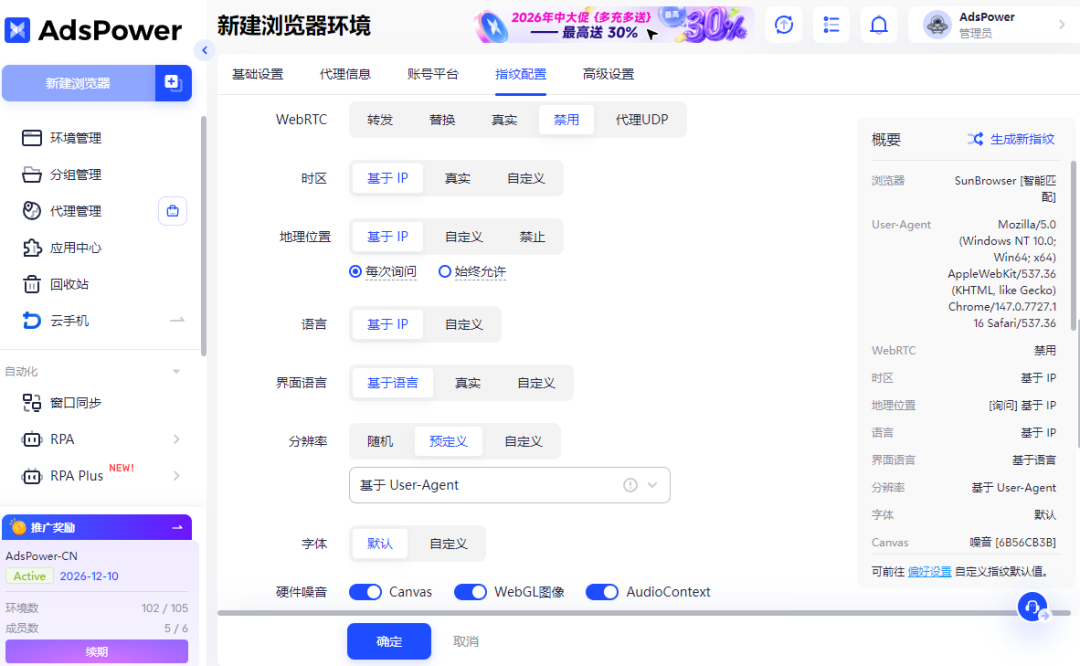1080x666 pixels.
Task: Select the 每次询问 radio option
Action: (x=355, y=271)
